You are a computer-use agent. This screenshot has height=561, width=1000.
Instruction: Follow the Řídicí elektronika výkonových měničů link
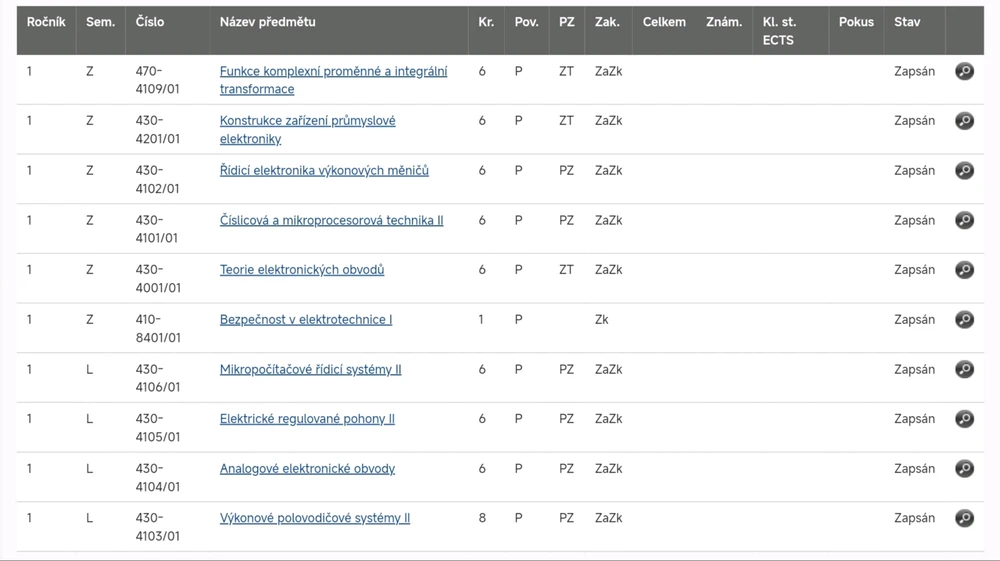click(x=324, y=171)
